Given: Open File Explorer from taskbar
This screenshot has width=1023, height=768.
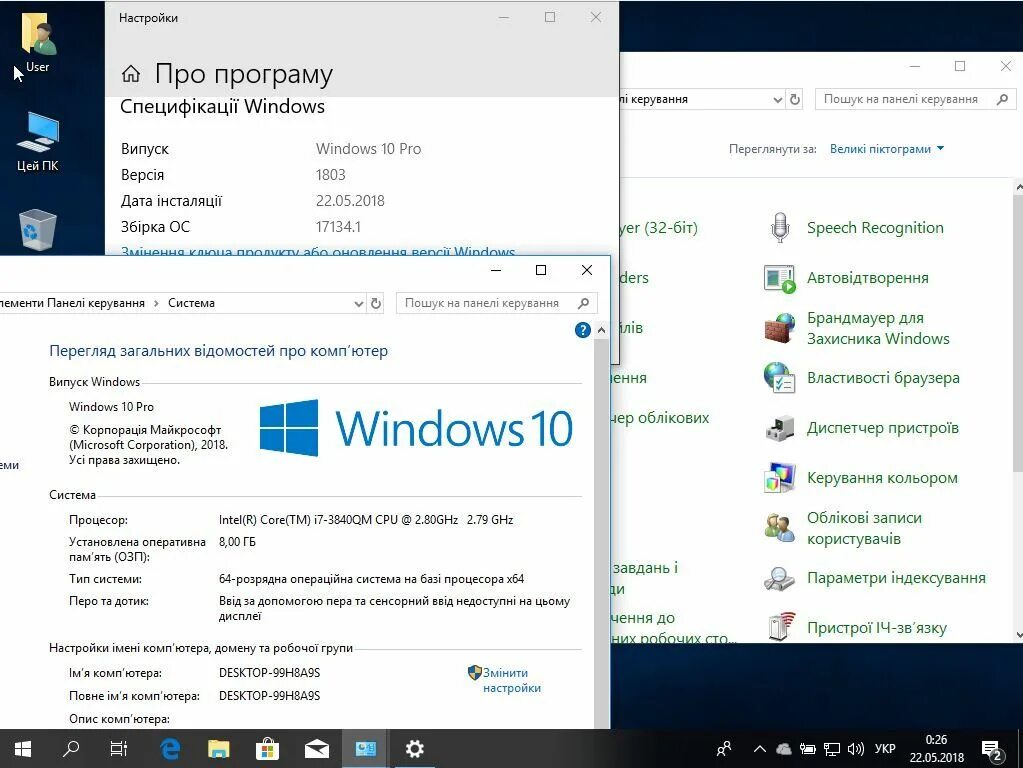Looking at the screenshot, I should tap(219, 749).
